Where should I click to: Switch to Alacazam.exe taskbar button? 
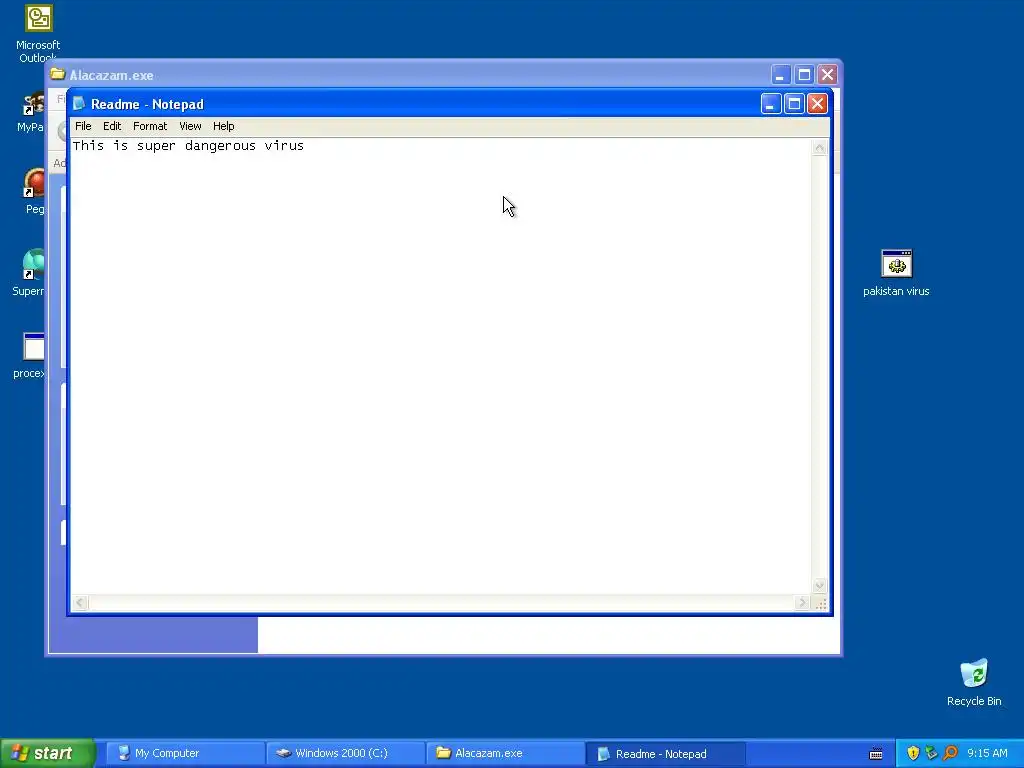pos(505,753)
